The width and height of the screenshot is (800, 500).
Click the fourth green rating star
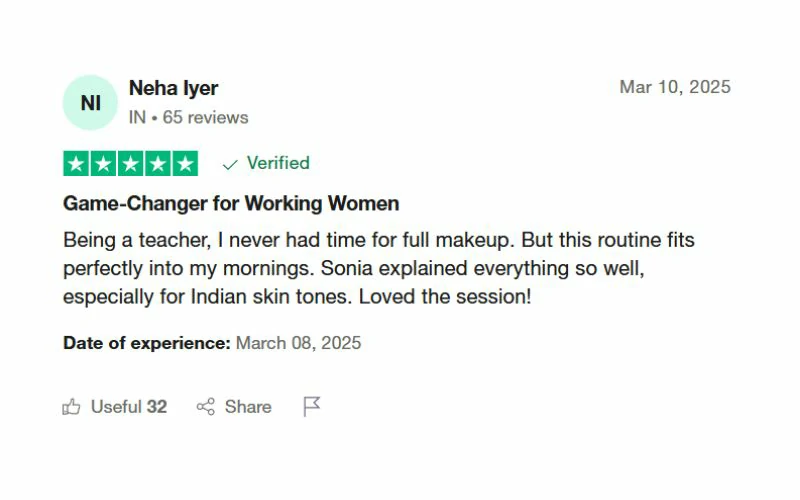click(158, 164)
